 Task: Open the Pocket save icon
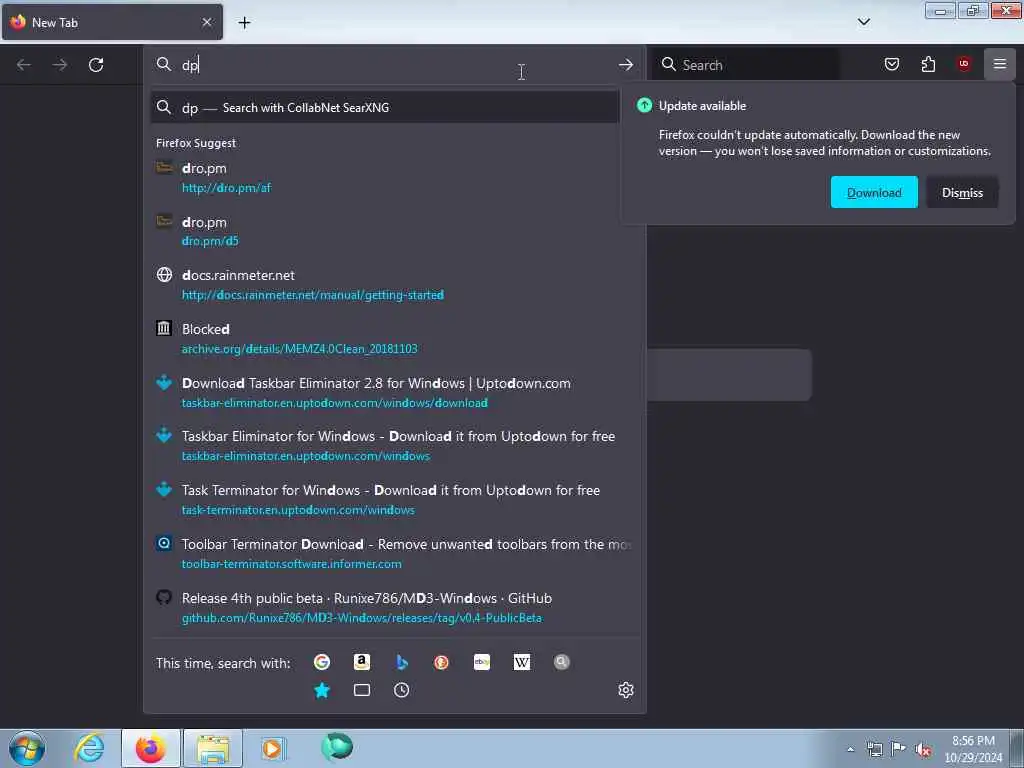tap(891, 64)
